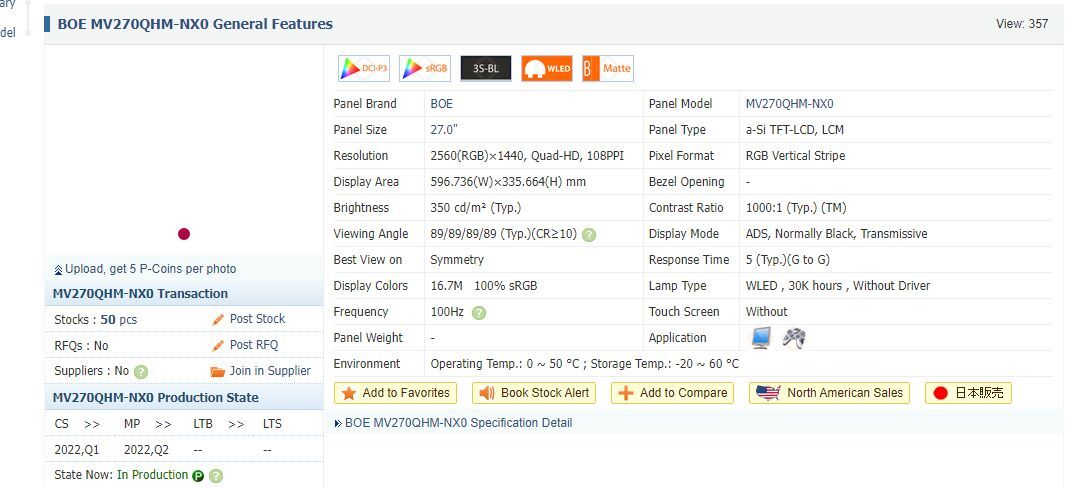Click the CS 2022,Q1 date cell
The width and height of the screenshot is (1066, 487).
tap(76, 450)
